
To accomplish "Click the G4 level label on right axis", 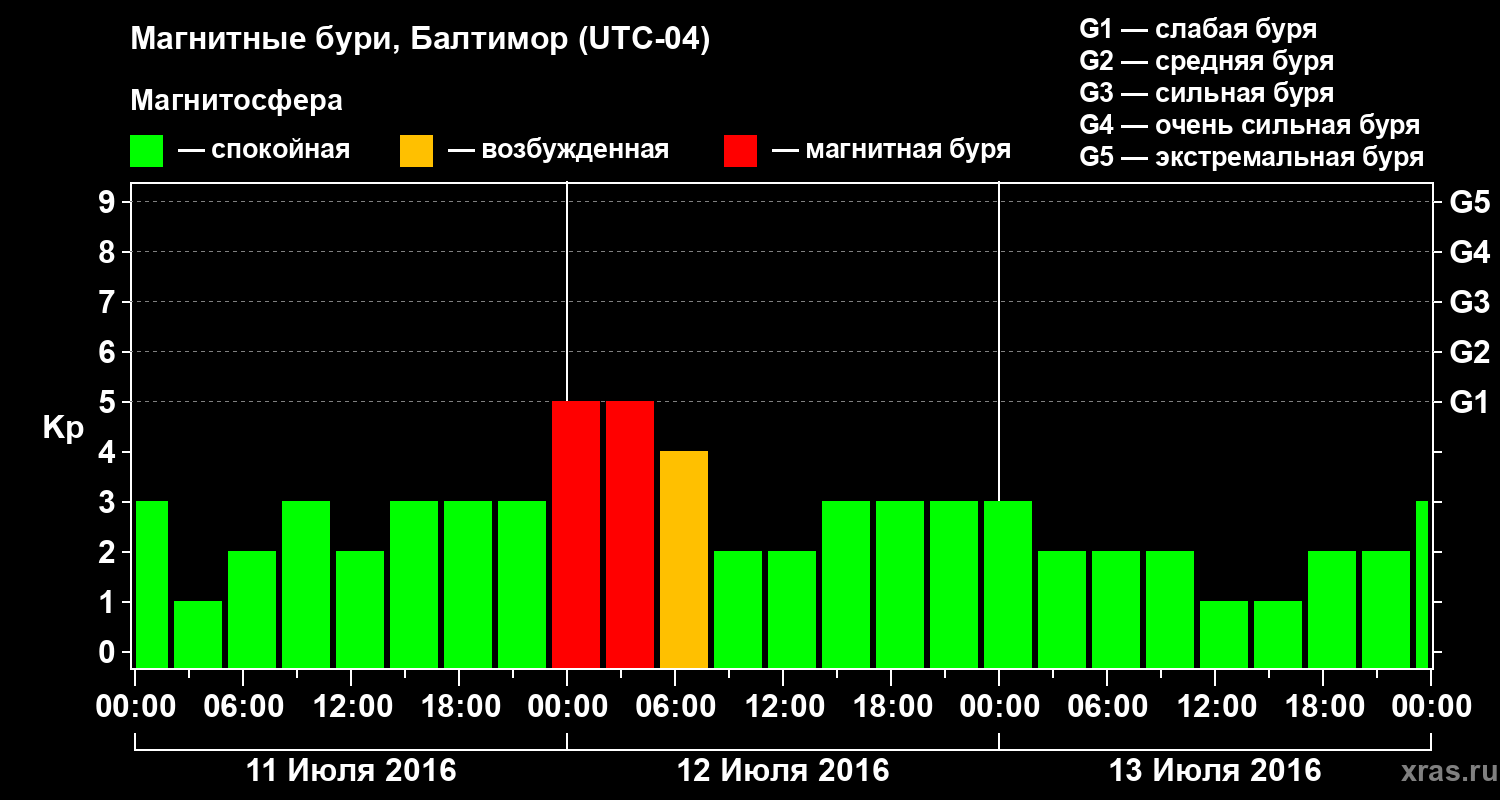I will [x=1469, y=252].
